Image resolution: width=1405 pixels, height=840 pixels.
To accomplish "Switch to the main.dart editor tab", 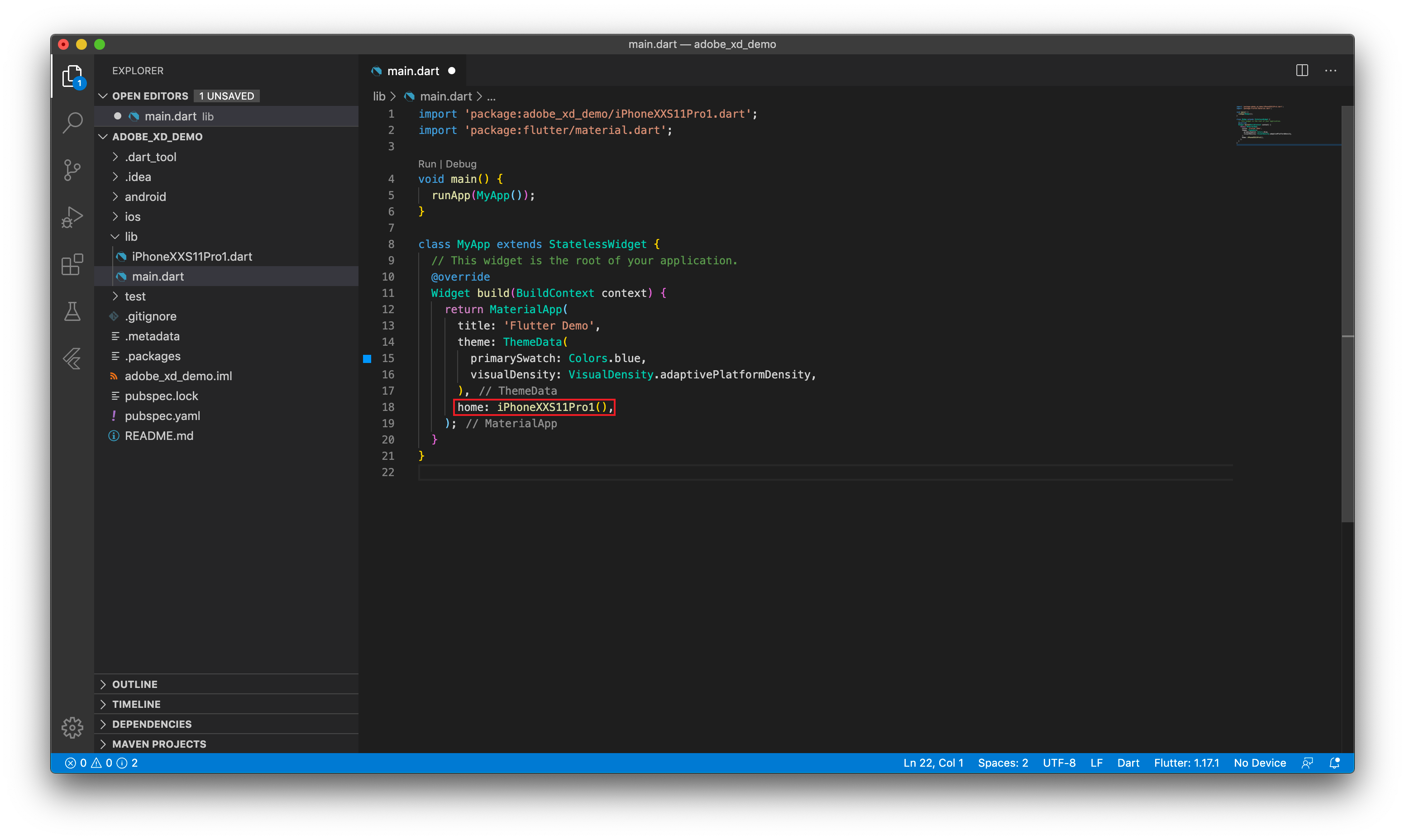I will click(413, 70).
